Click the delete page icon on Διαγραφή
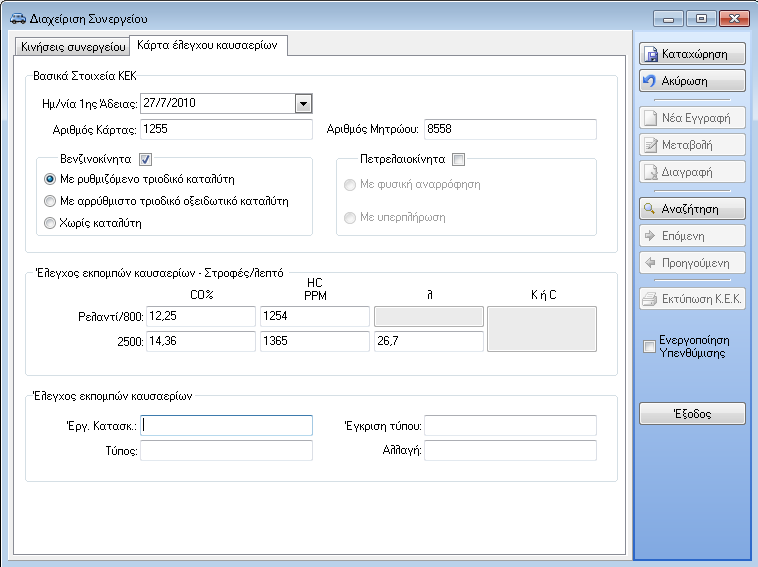Screen dimensions: 758x567 pyautogui.click(x=651, y=172)
